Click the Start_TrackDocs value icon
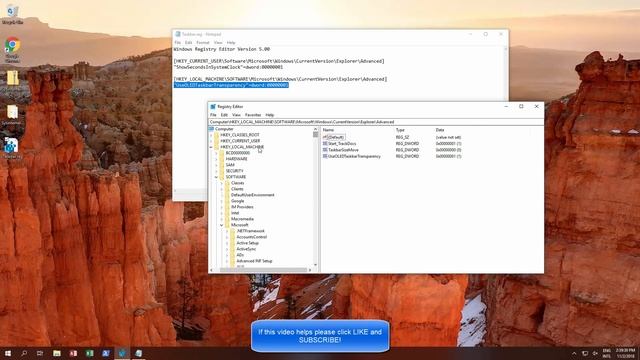 [x=325, y=144]
